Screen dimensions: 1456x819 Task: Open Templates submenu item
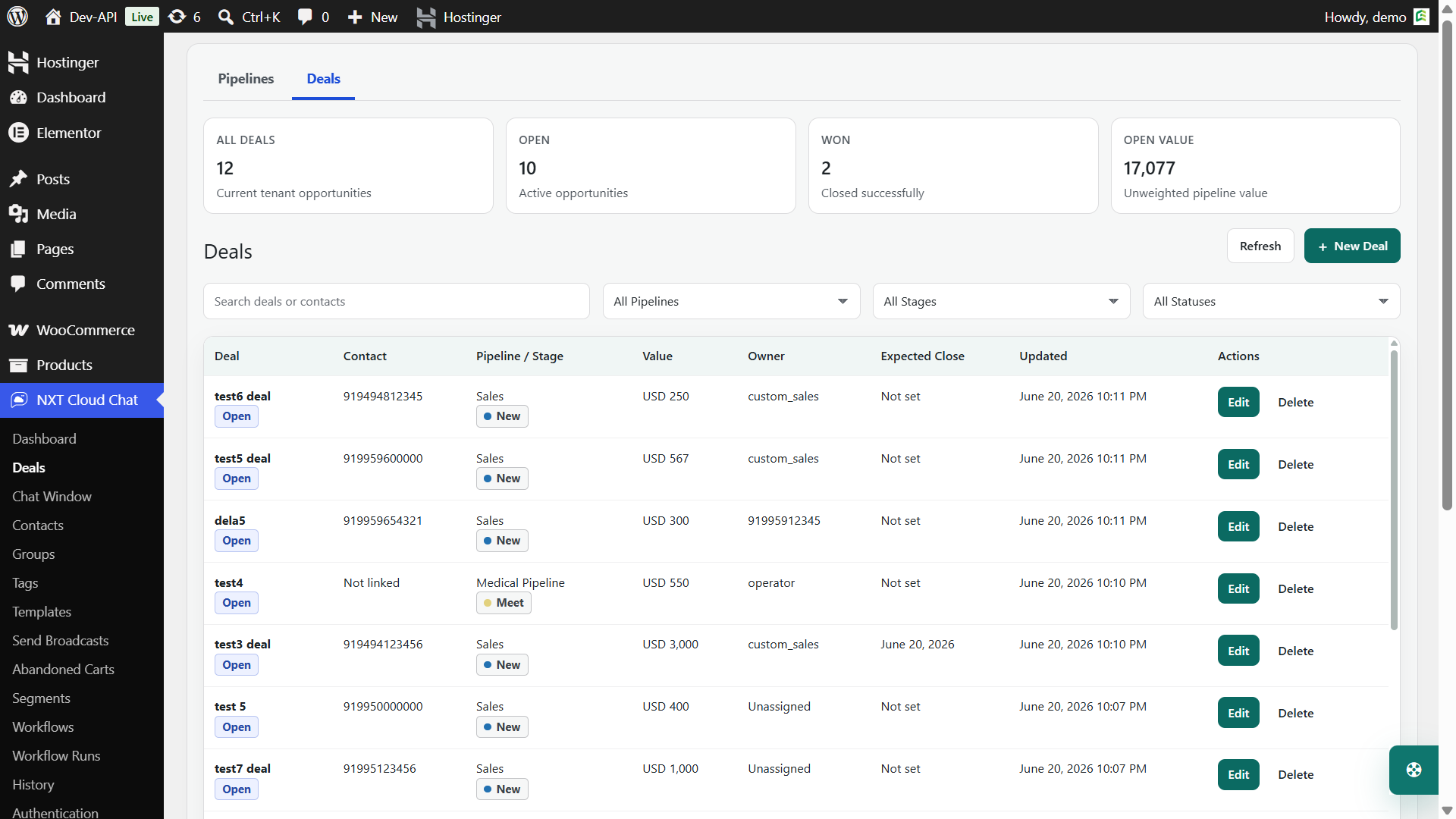(x=42, y=611)
